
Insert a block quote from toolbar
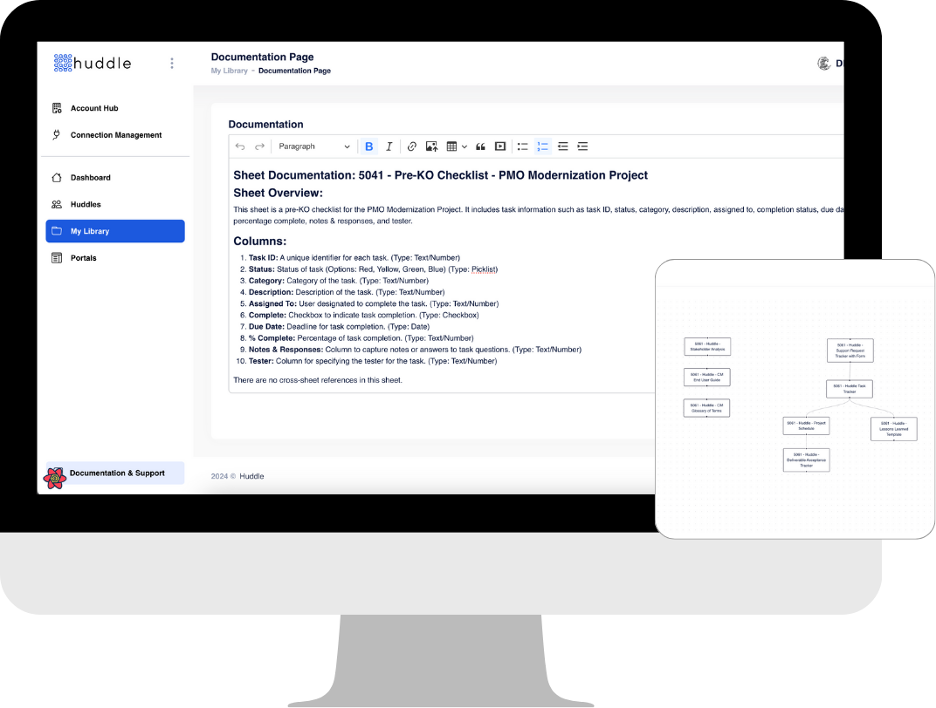481,147
